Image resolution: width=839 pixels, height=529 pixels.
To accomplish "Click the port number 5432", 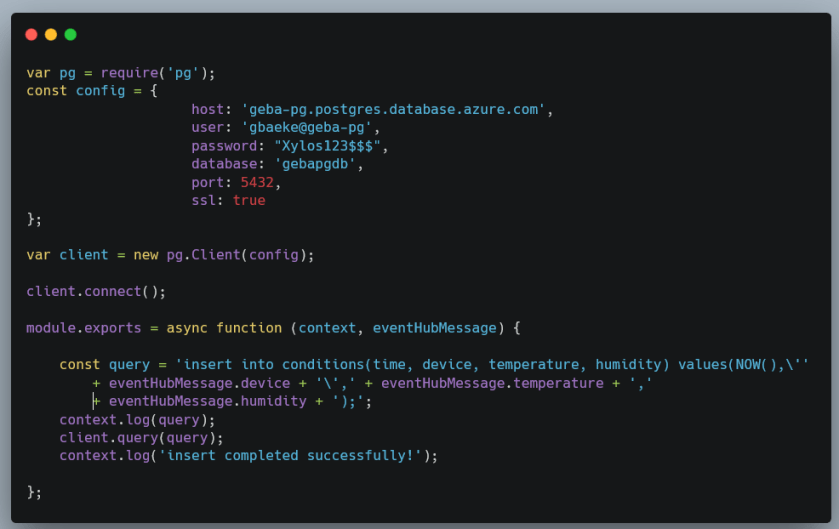I will pyautogui.click(x=257, y=182).
